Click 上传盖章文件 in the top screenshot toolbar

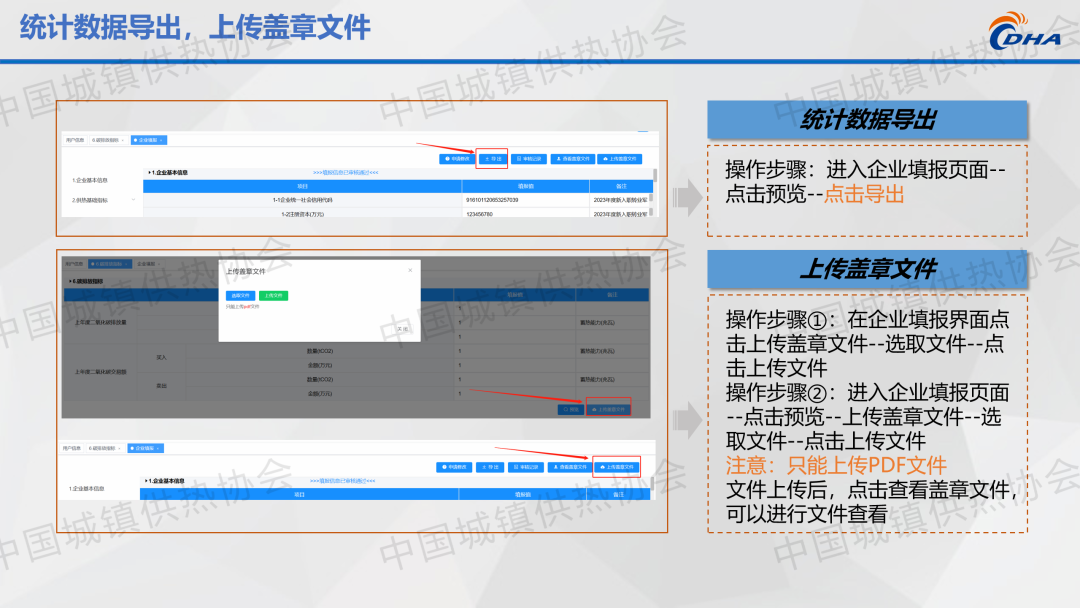(x=620, y=158)
